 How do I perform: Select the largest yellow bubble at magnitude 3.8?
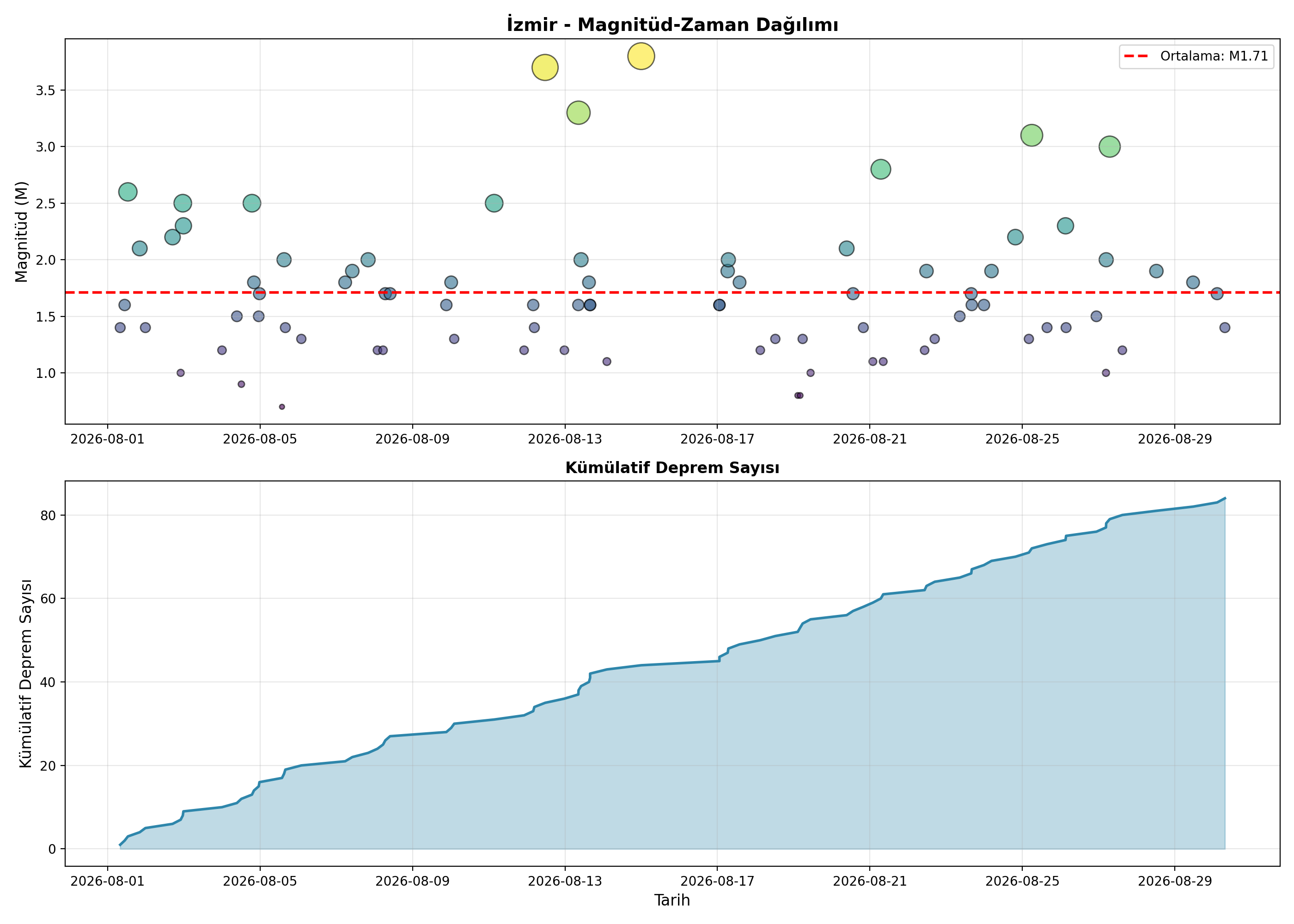(641, 56)
